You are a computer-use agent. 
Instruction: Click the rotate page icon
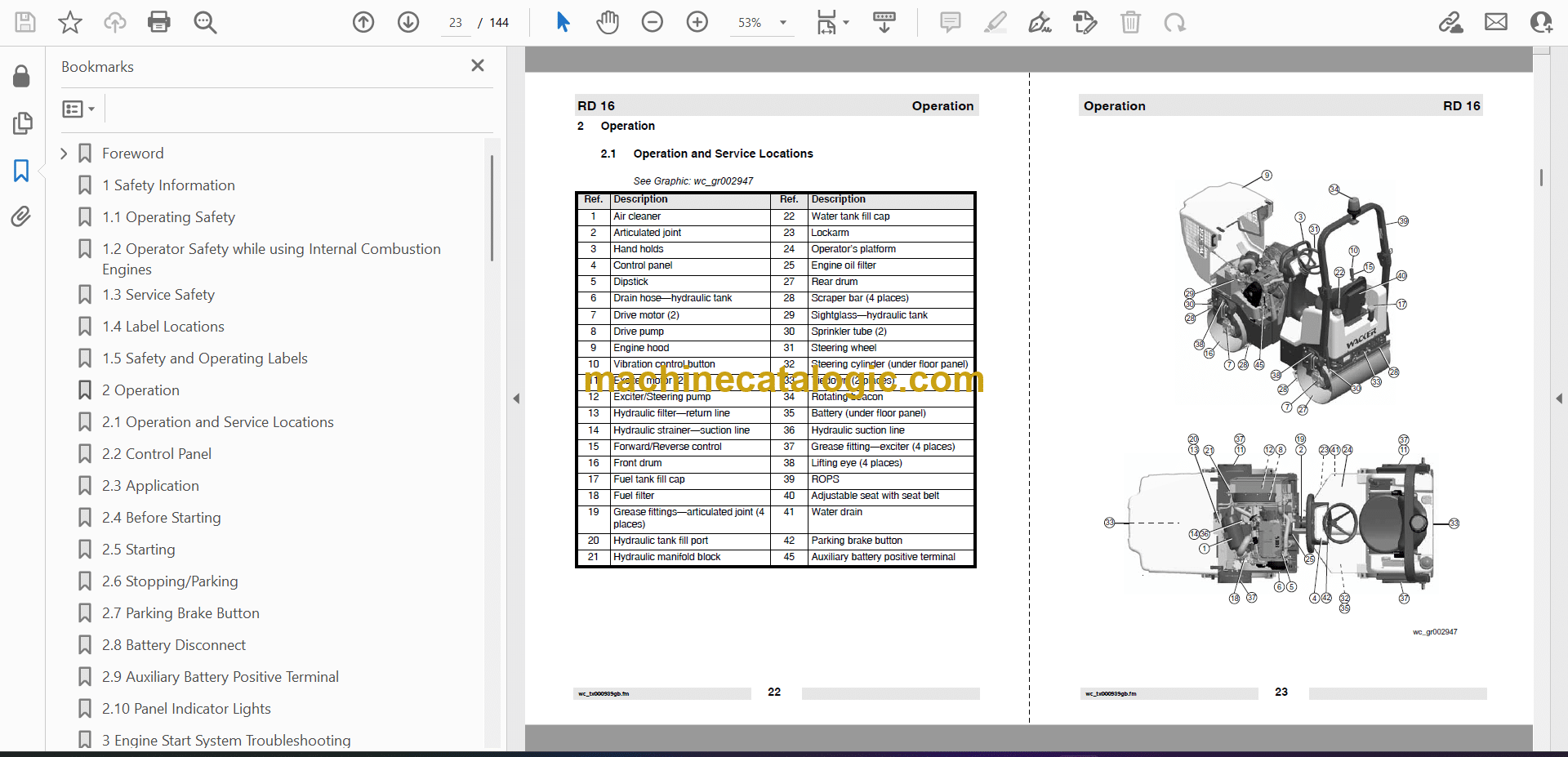(1175, 22)
